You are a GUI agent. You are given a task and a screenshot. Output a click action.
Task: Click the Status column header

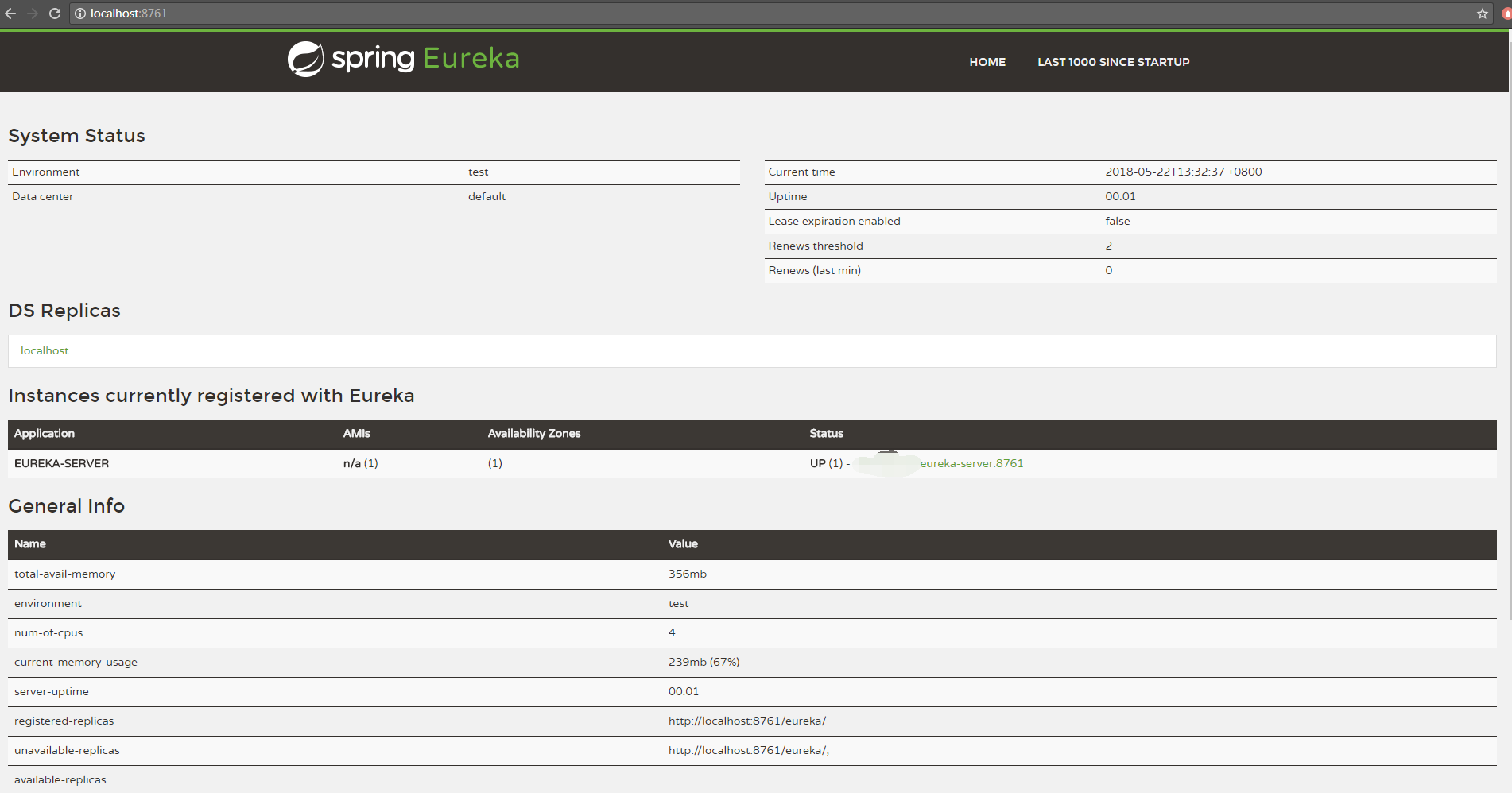point(827,433)
